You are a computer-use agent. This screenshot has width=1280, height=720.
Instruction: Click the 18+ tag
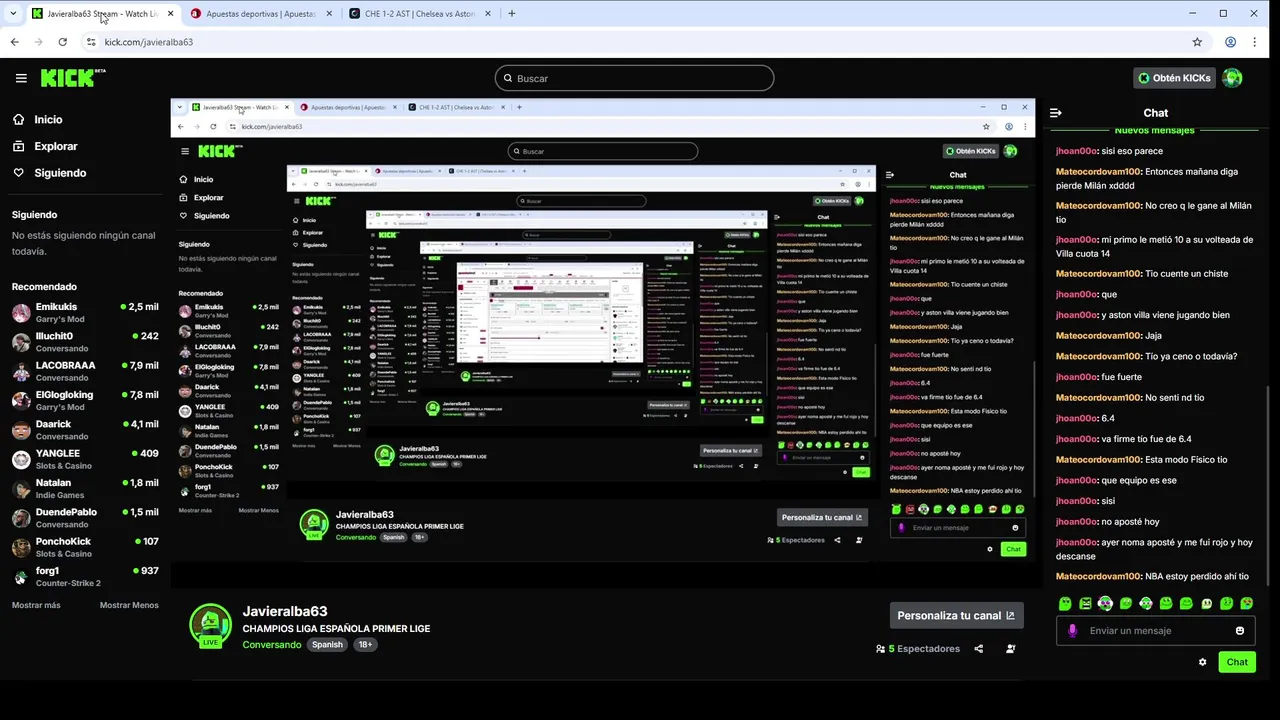point(365,645)
